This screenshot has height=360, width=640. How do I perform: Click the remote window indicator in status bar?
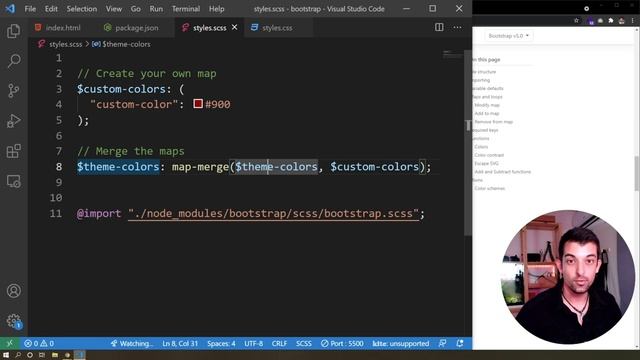(10, 344)
